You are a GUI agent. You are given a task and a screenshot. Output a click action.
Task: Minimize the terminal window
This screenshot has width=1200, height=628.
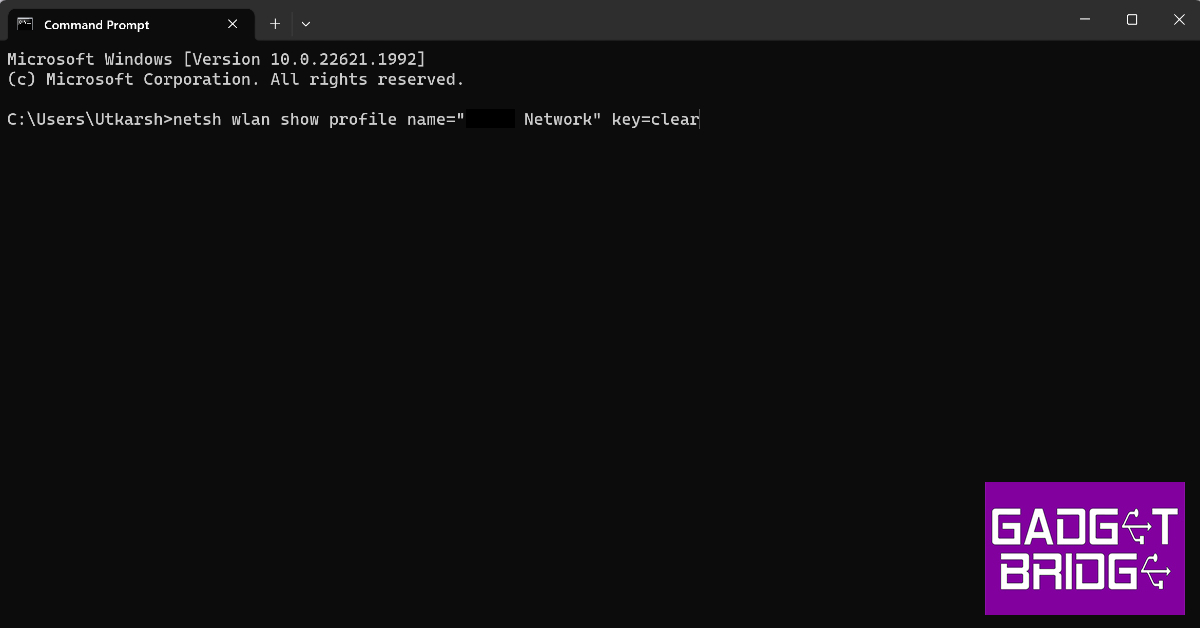click(x=1085, y=20)
